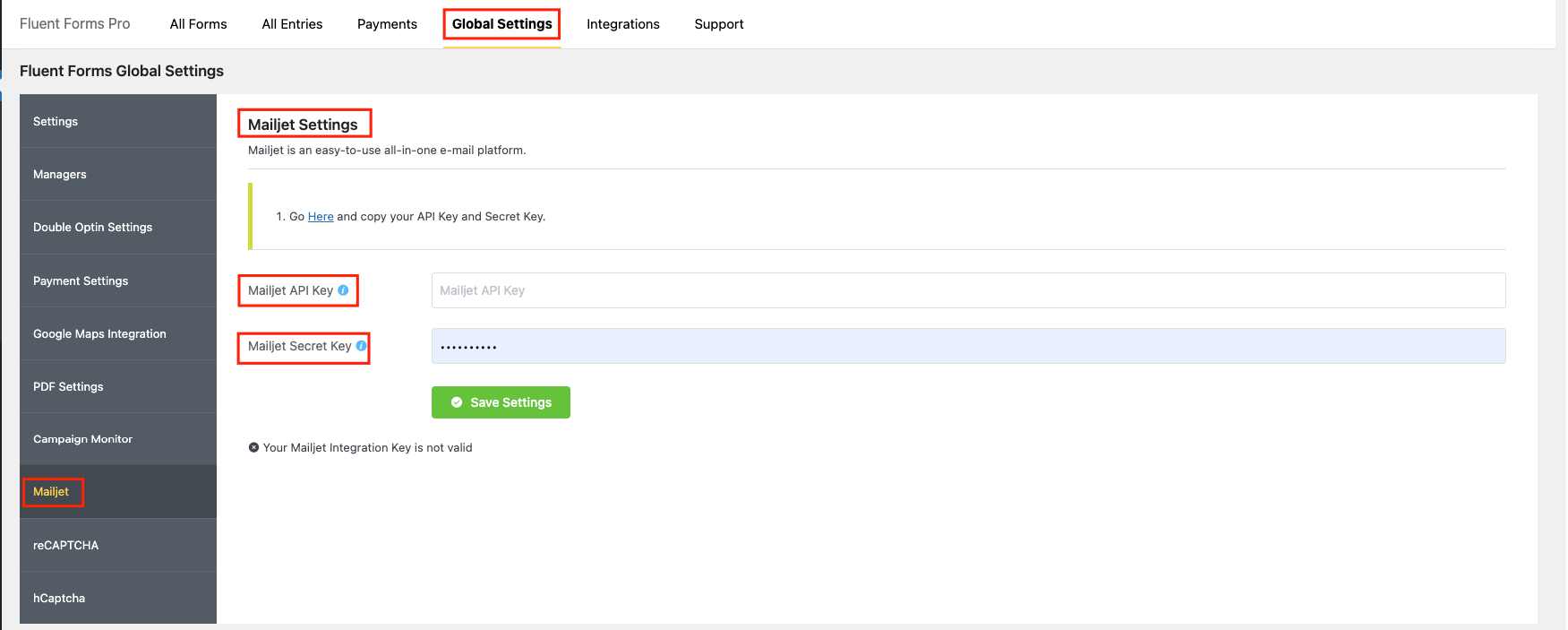Open the All Forms tab

(x=198, y=24)
